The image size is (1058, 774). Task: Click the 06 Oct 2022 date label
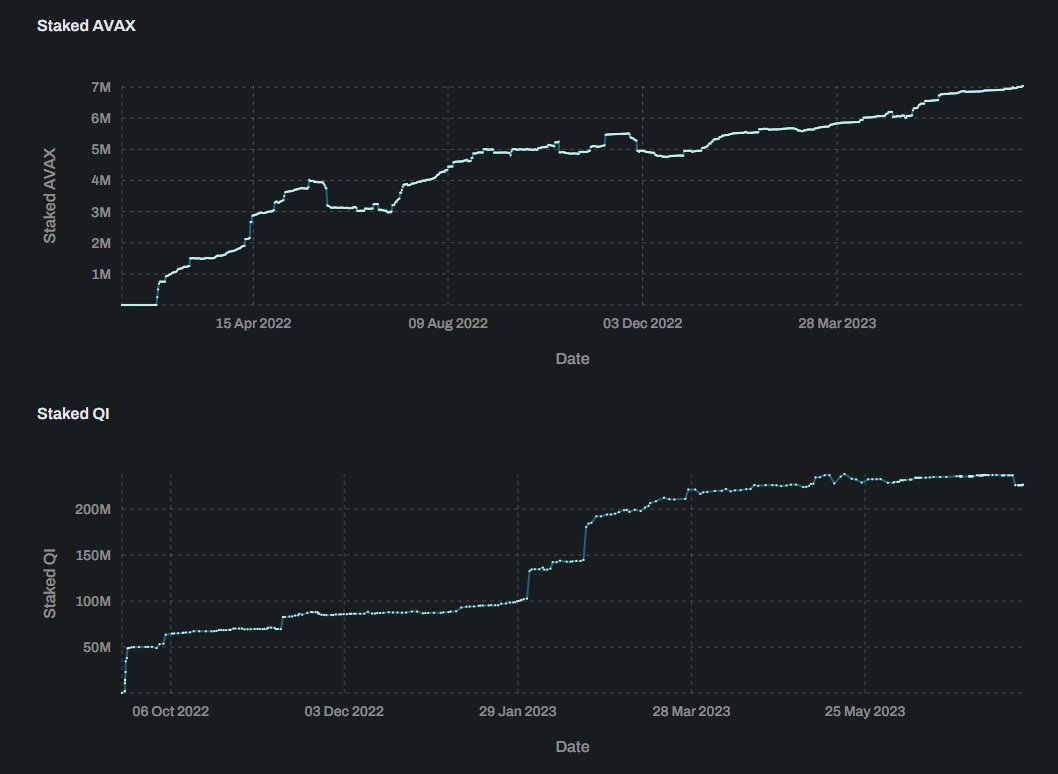[171, 711]
